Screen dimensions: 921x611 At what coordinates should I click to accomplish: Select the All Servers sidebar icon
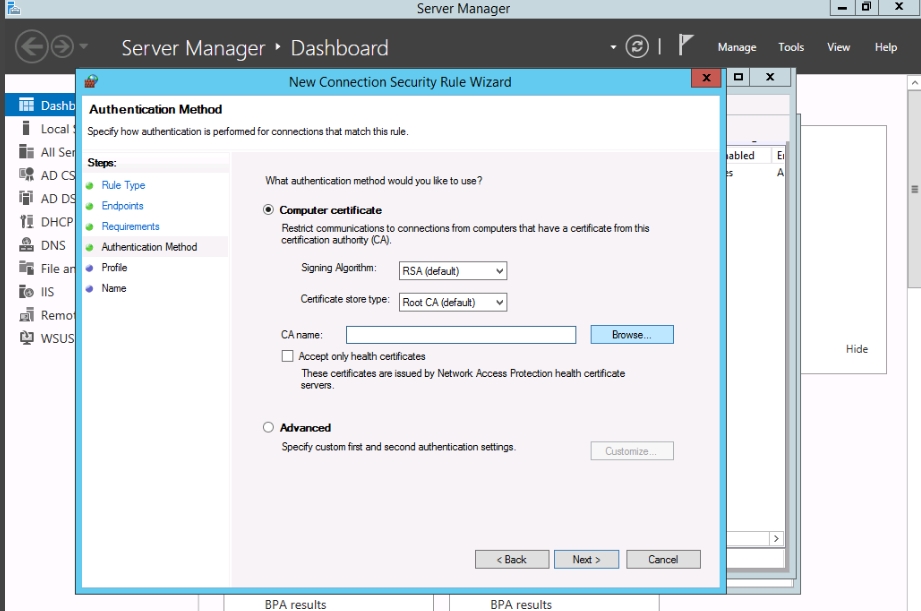(x=26, y=152)
